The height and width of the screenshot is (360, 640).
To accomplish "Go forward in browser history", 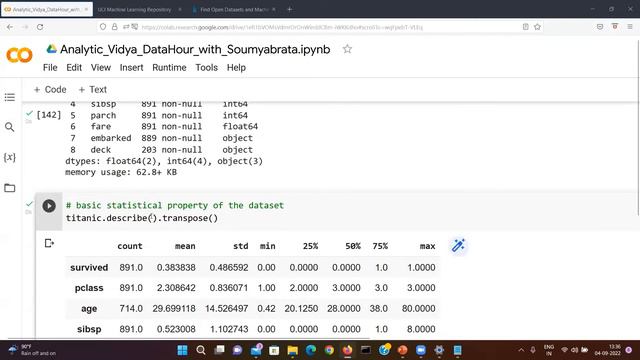I will tap(25, 27).
